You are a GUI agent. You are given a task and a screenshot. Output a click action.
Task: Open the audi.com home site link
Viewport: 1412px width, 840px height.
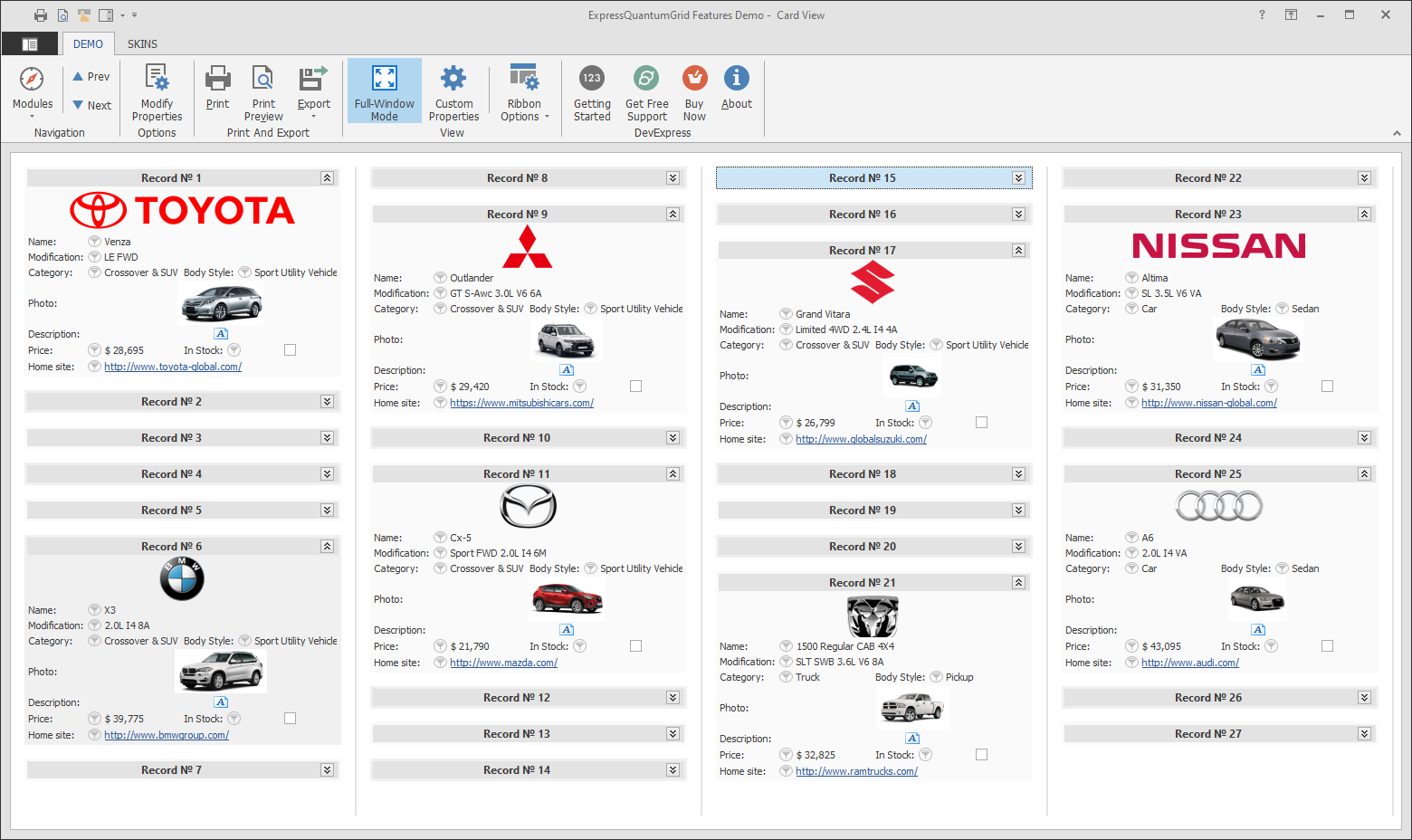1190,663
